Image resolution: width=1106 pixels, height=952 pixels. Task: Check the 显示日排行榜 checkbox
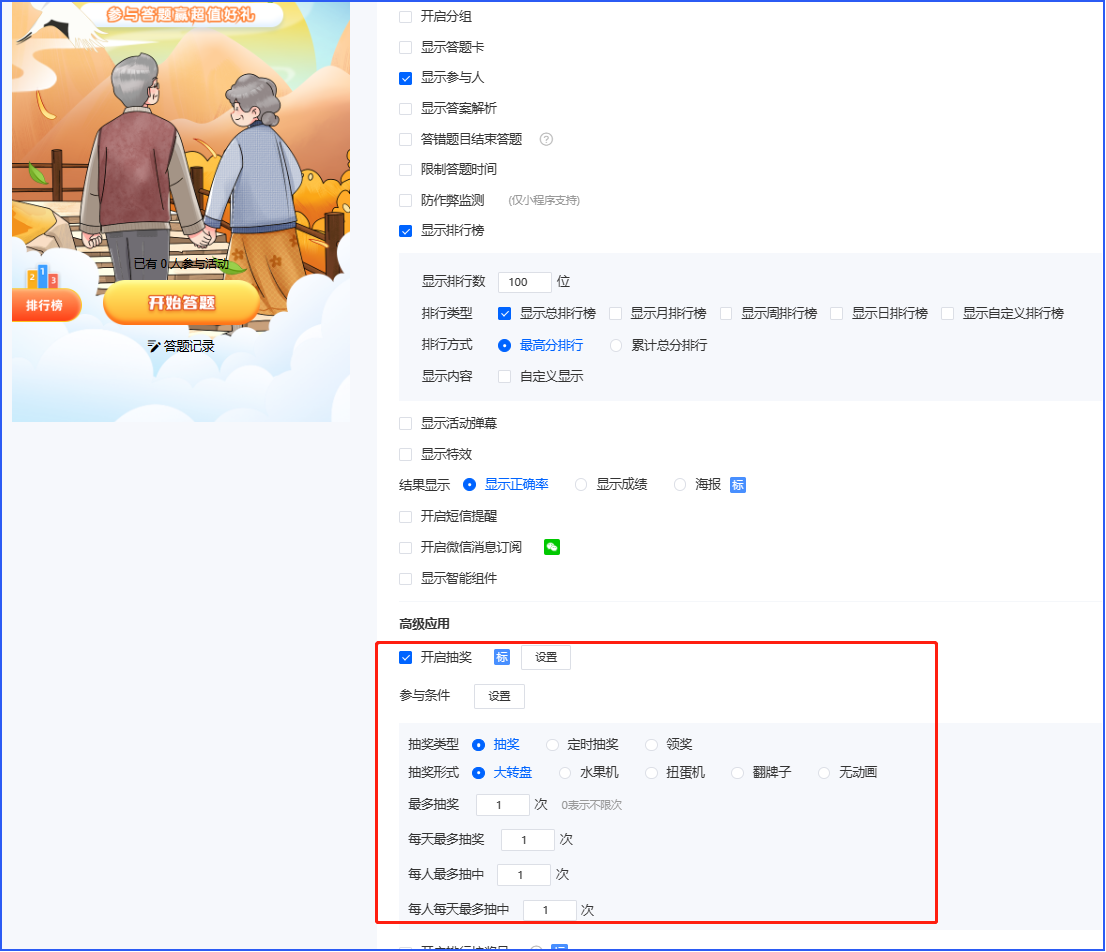837,314
